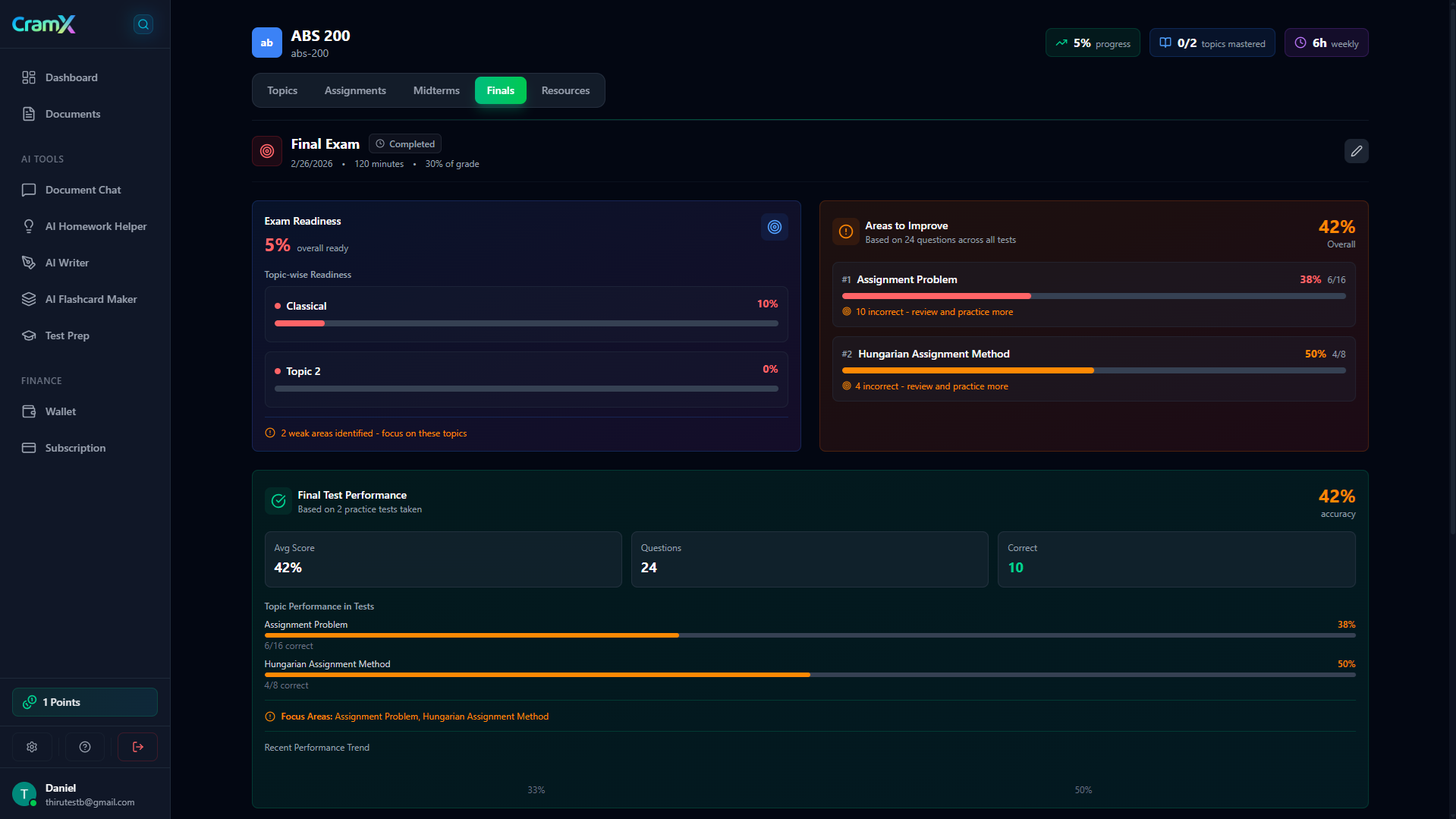Click the clock icon in weekly hours badge
Viewport: 1456px width, 819px height.
click(1300, 43)
